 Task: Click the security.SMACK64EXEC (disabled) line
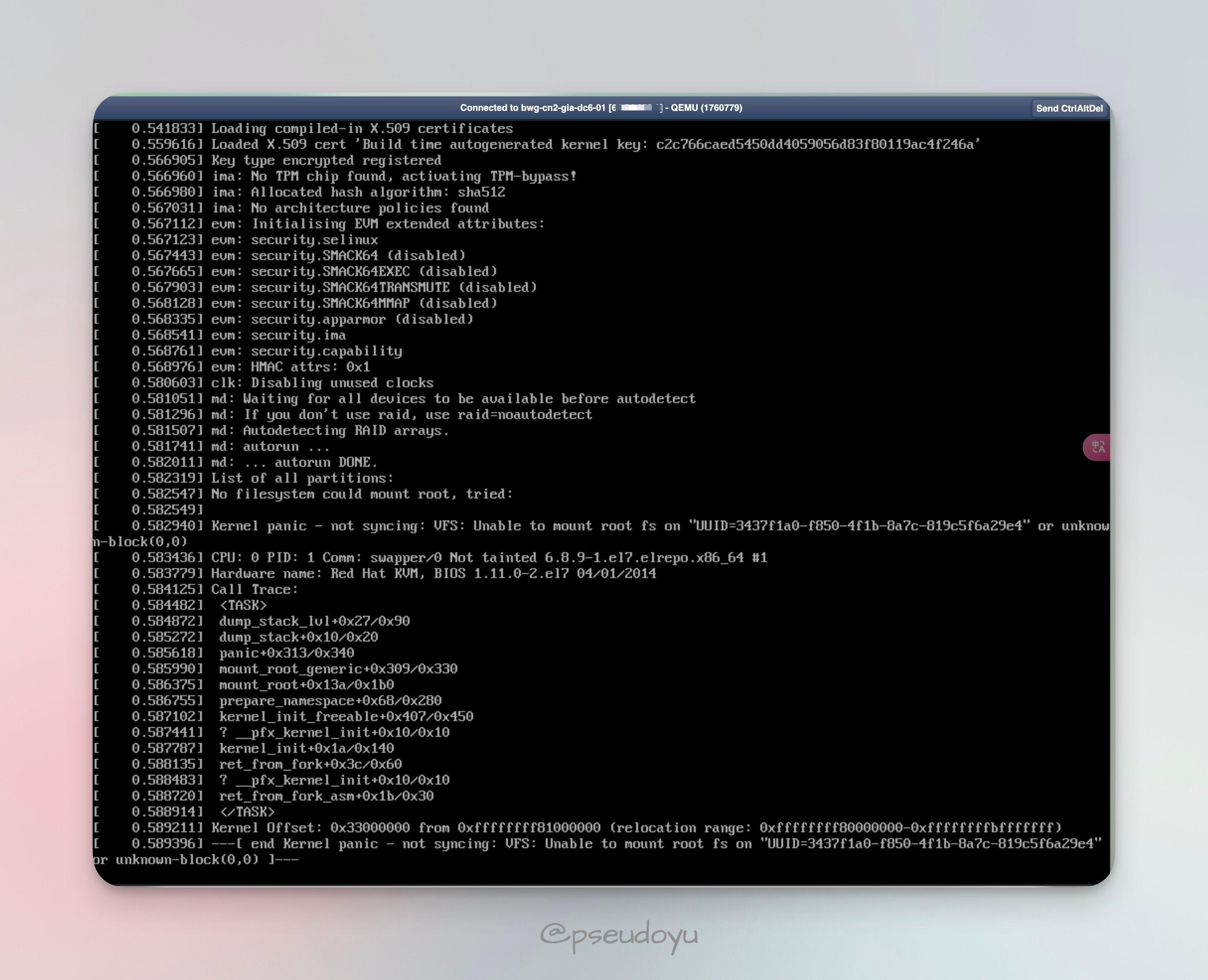[x=296, y=271]
